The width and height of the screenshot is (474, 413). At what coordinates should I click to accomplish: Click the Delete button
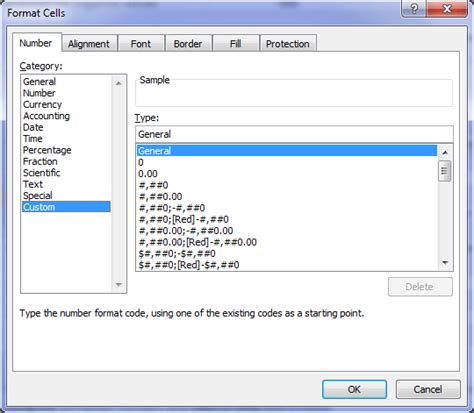420,287
